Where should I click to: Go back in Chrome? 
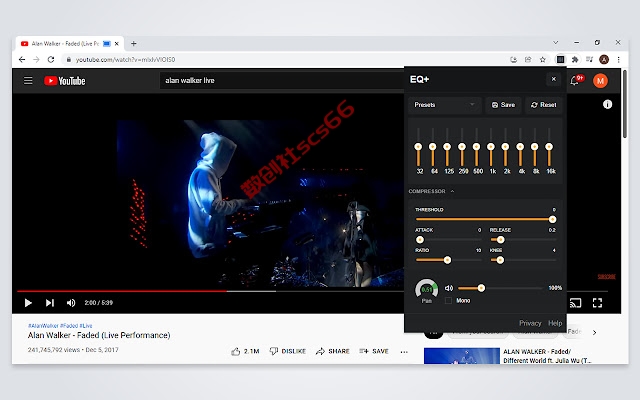click(22, 60)
